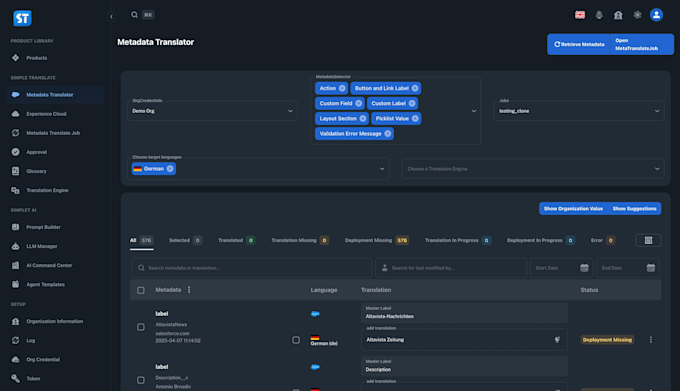Screen dimensions: 680x391
Task: Open the Start Date calendar icon
Action: click(584, 268)
